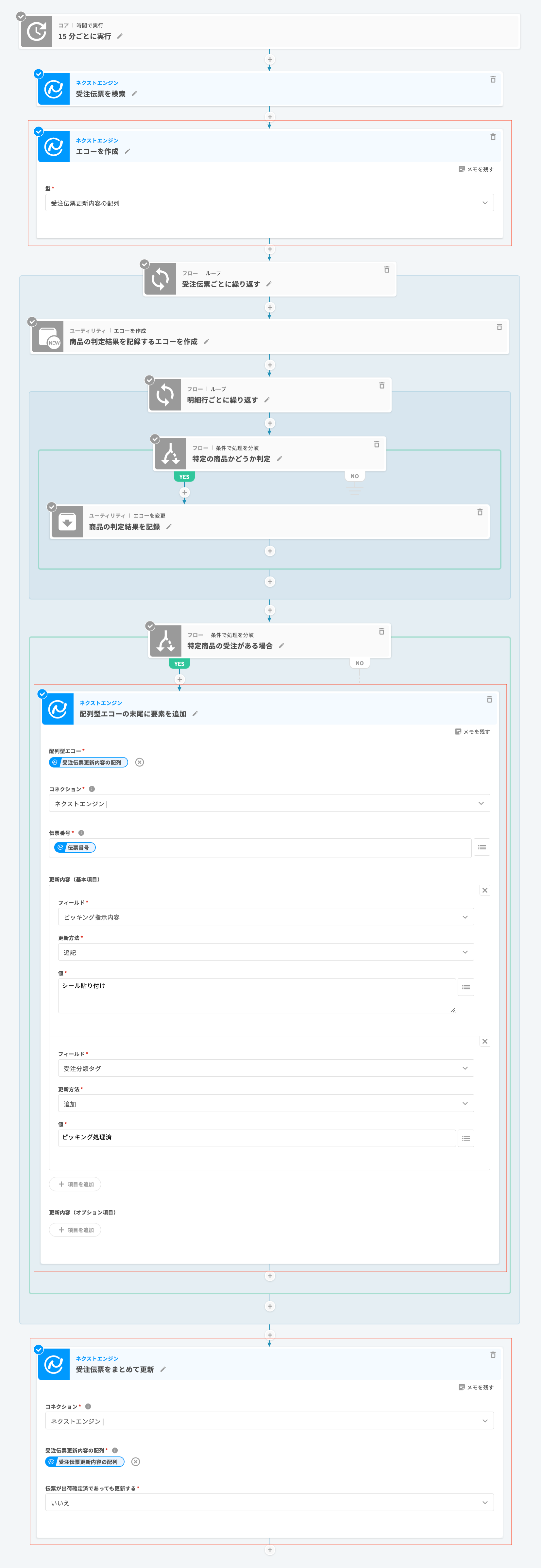
Task: Remove 受注伝票更新内容の配列 from 配列型エコー field
Action: 139,763
